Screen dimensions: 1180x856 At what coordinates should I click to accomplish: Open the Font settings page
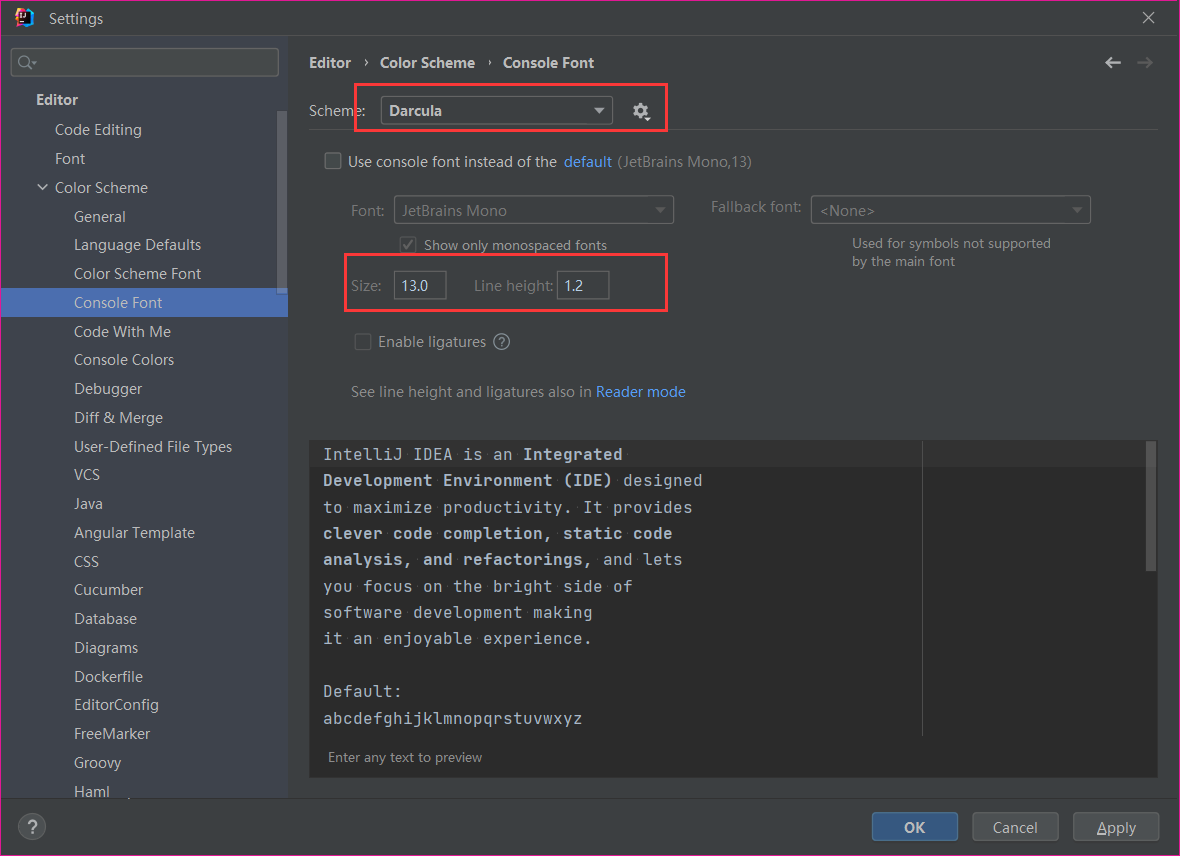coord(70,158)
